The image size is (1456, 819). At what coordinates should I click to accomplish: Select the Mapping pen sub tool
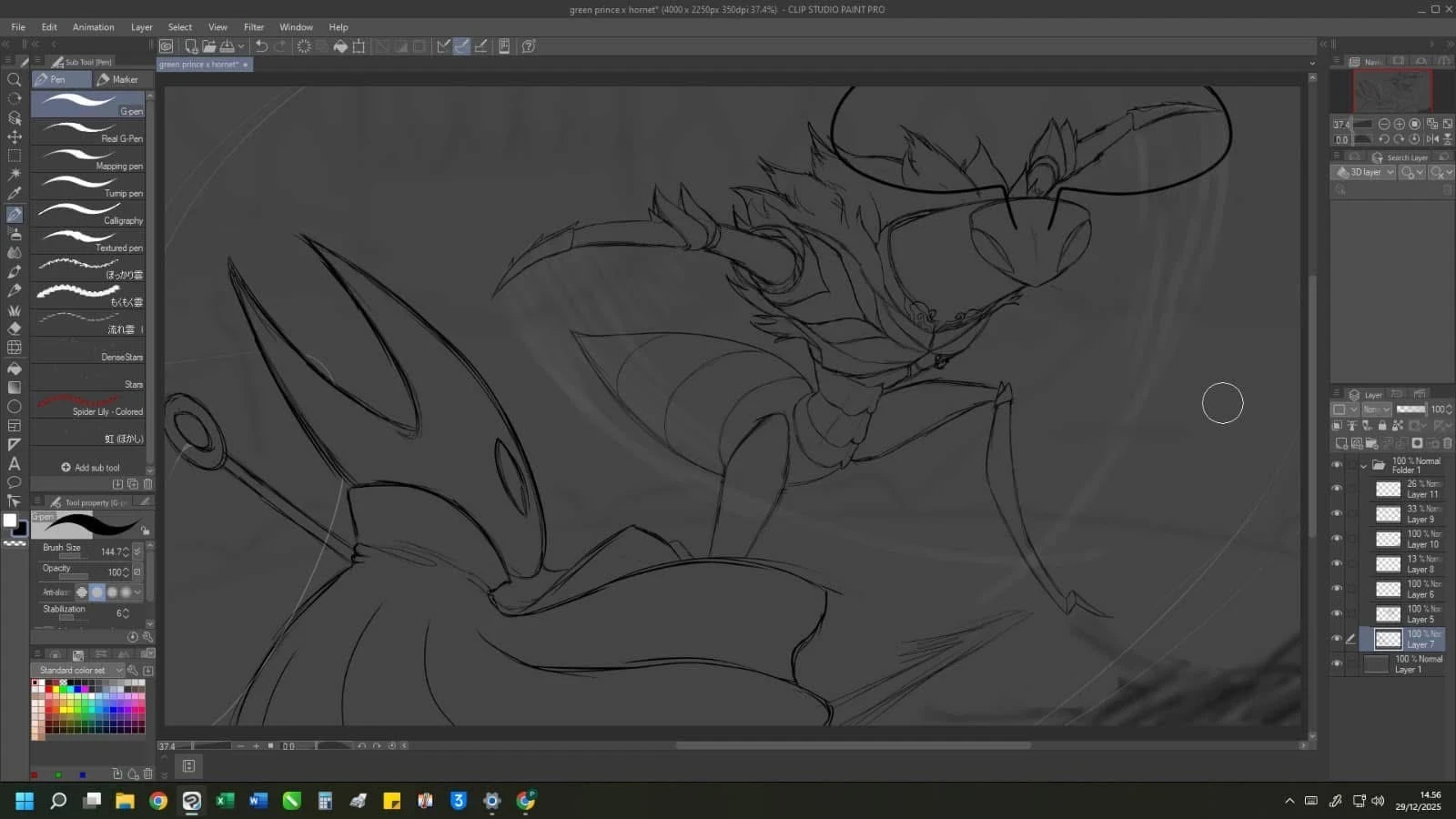88,159
